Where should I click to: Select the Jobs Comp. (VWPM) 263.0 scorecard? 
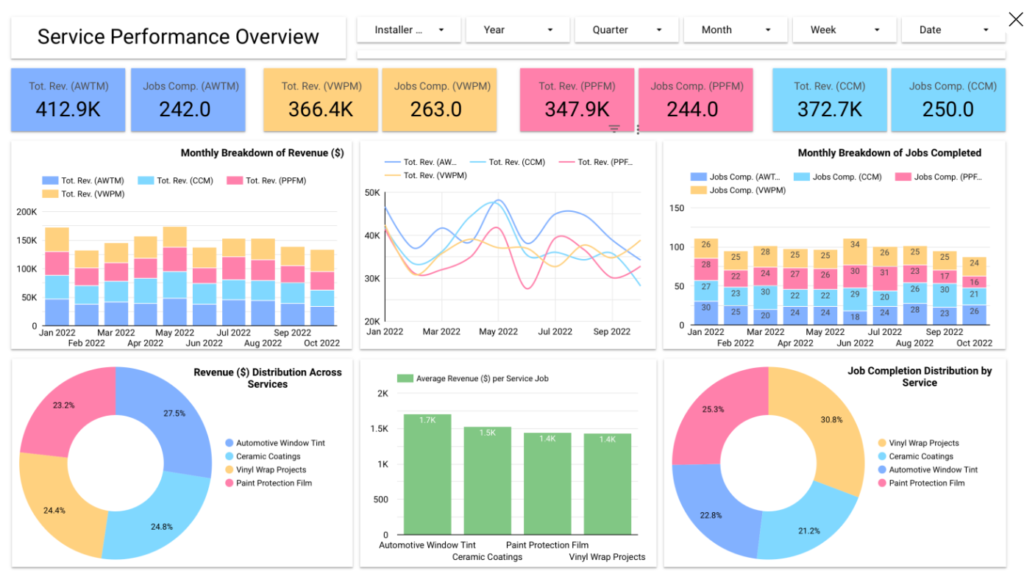point(440,100)
